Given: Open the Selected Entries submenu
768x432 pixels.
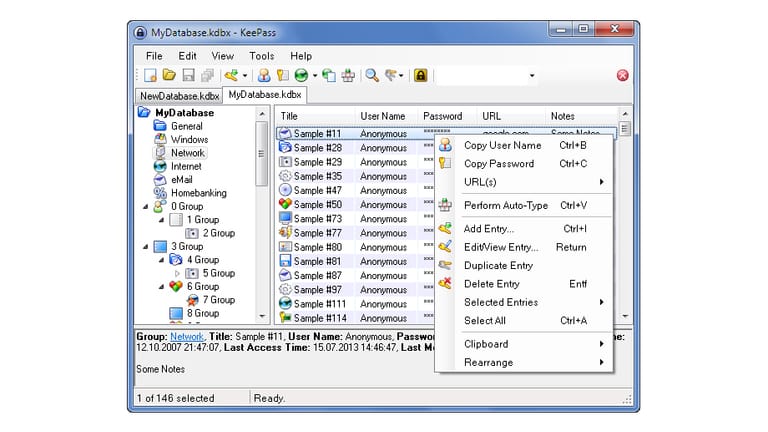Looking at the screenshot, I should tap(524, 302).
